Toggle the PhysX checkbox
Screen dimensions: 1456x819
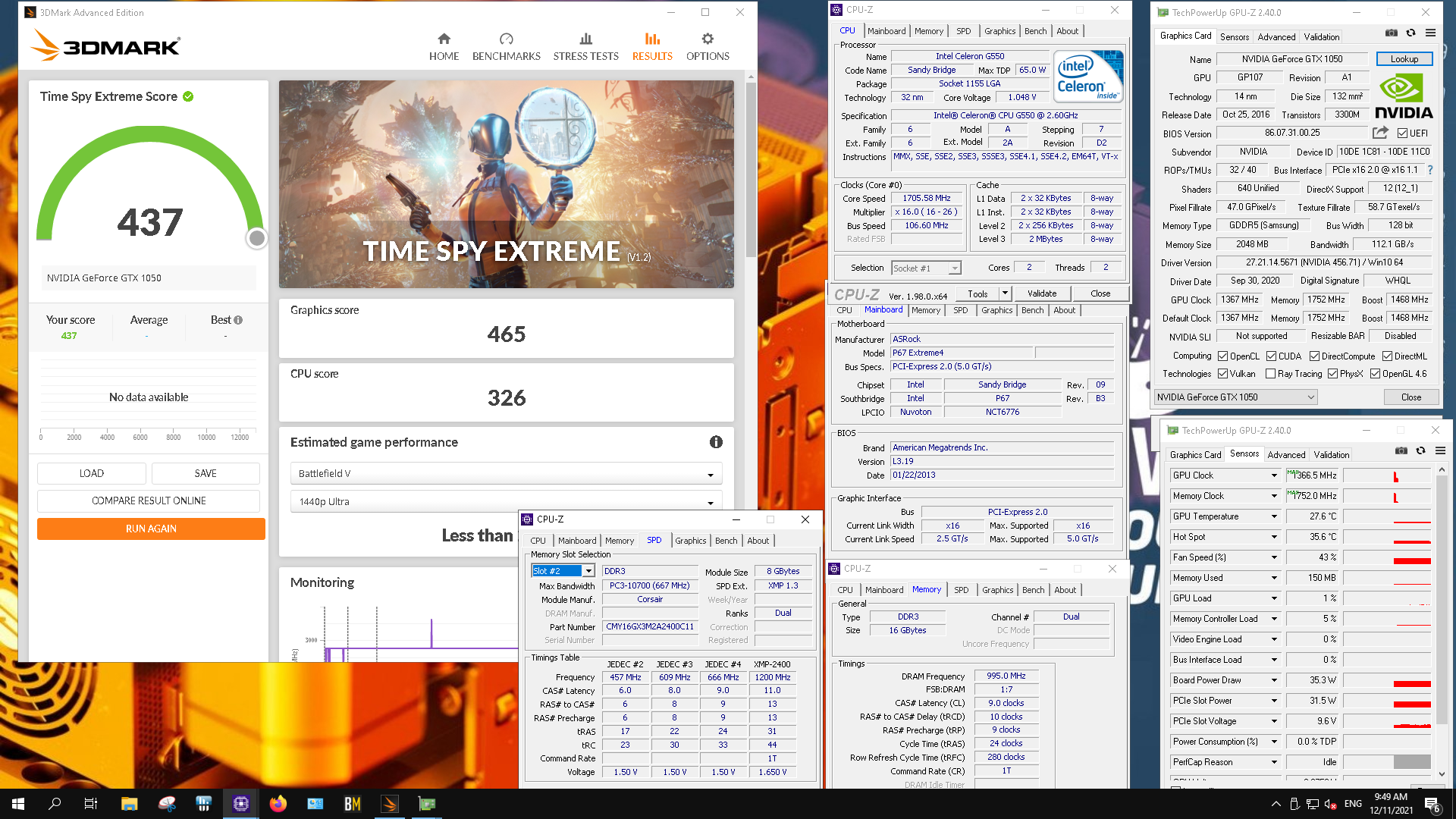click(1332, 374)
